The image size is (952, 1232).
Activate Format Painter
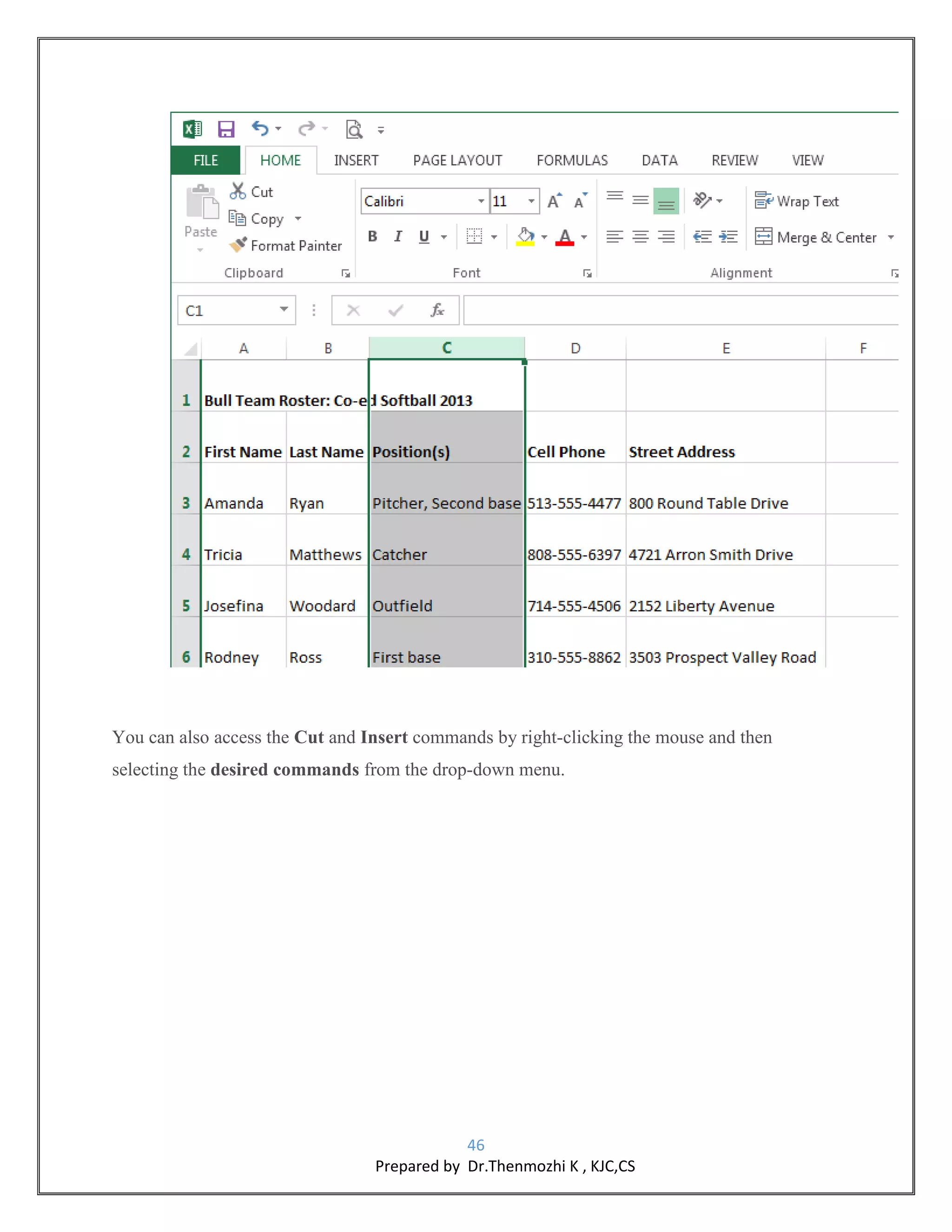285,245
